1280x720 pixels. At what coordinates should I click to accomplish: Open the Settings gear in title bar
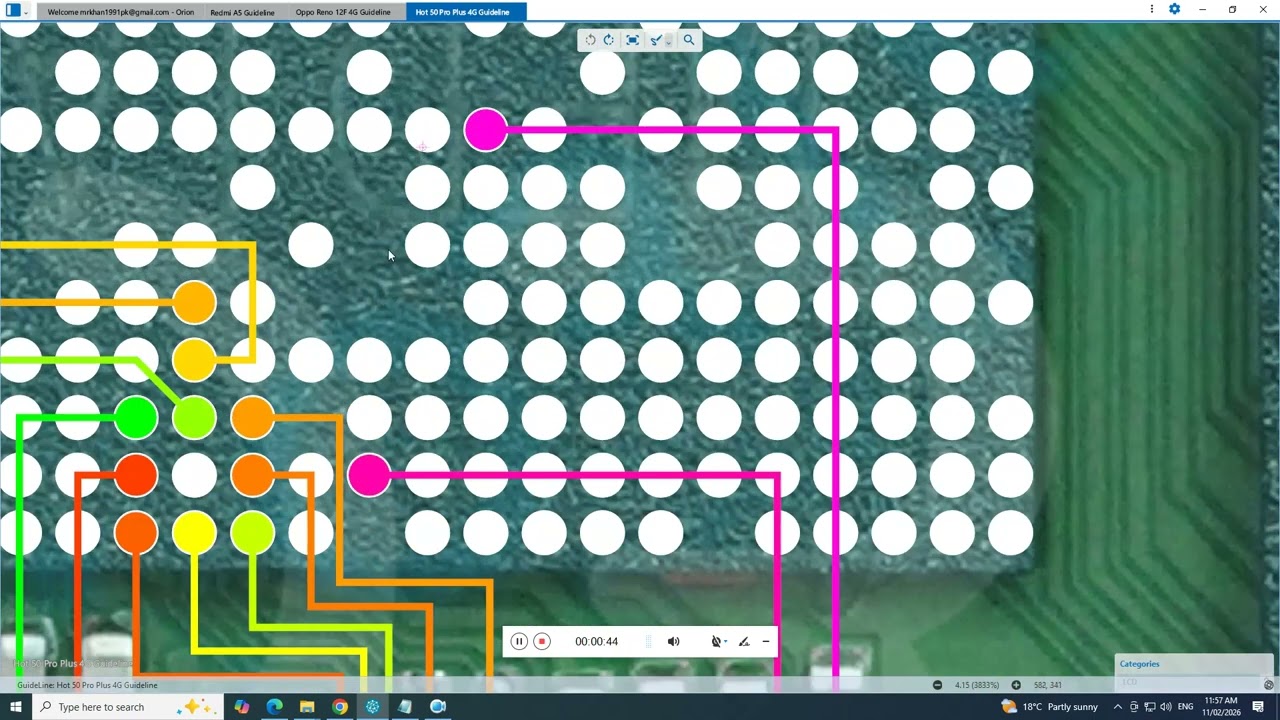[1174, 9]
